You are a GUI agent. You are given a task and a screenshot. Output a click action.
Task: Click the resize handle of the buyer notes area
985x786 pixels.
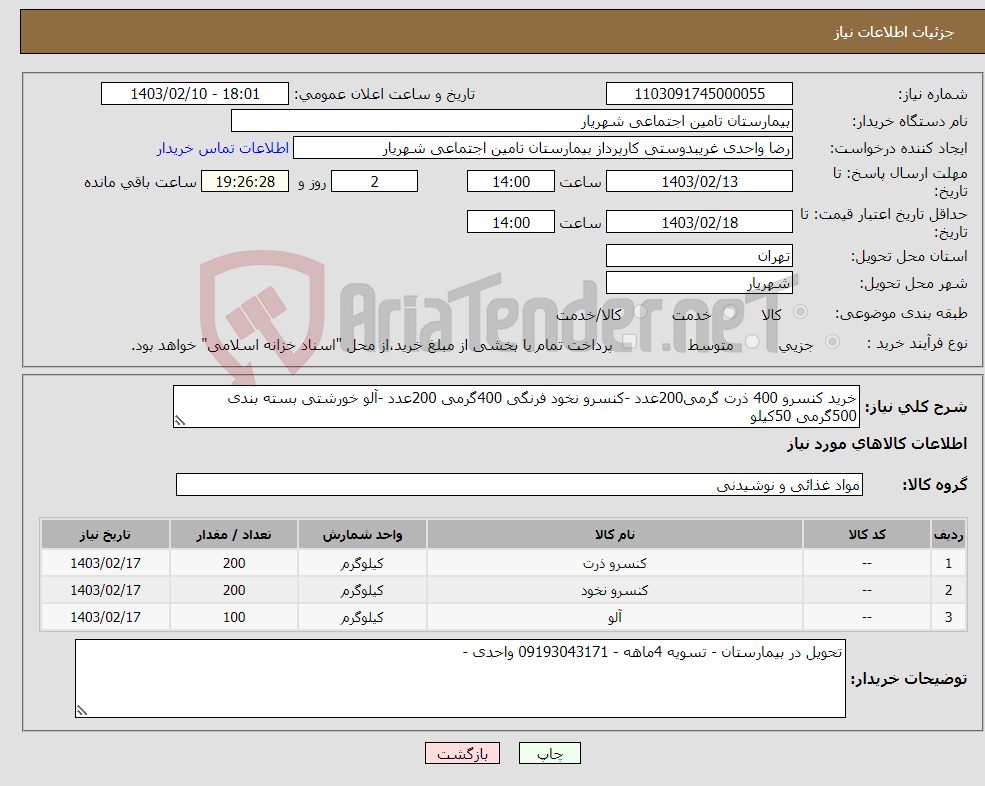(x=82, y=711)
